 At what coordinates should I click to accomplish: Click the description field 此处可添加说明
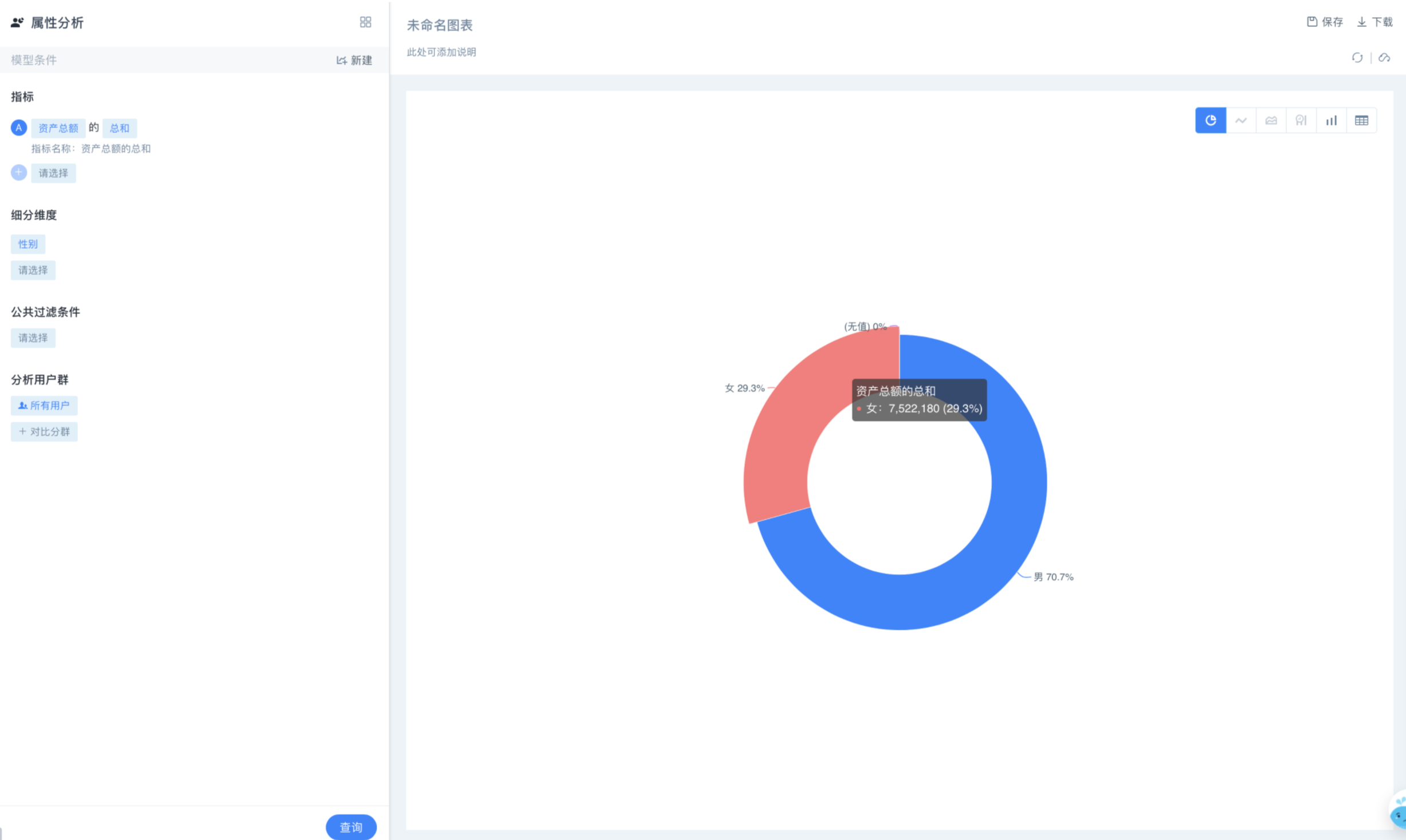pos(441,52)
